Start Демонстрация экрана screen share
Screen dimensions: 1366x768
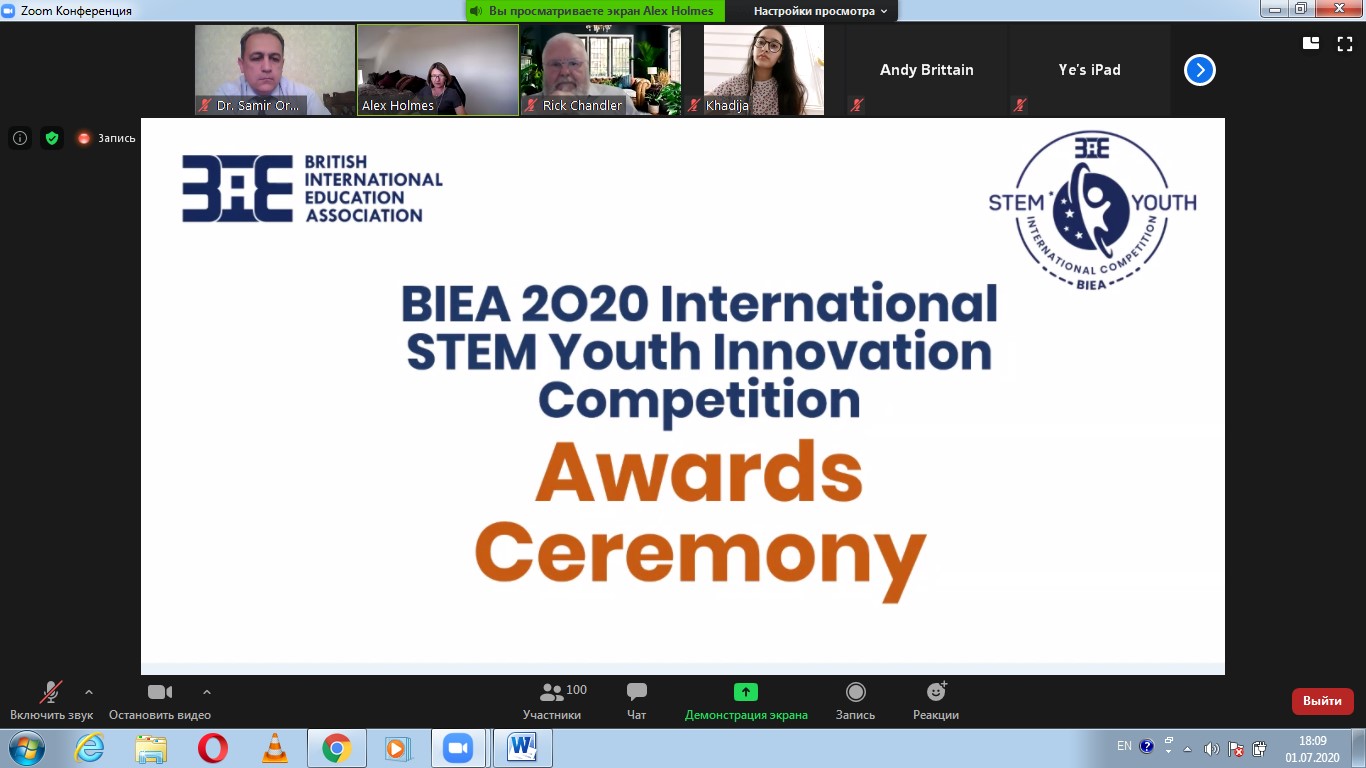pos(746,701)
